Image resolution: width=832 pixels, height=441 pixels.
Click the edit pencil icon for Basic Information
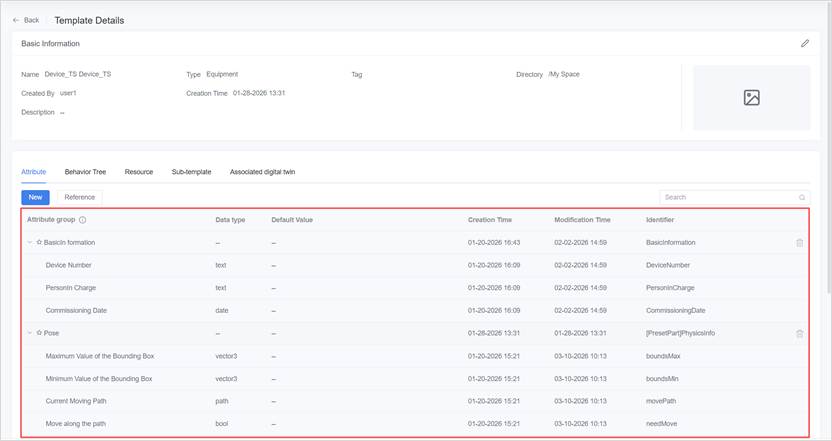[x=805, y=44]
